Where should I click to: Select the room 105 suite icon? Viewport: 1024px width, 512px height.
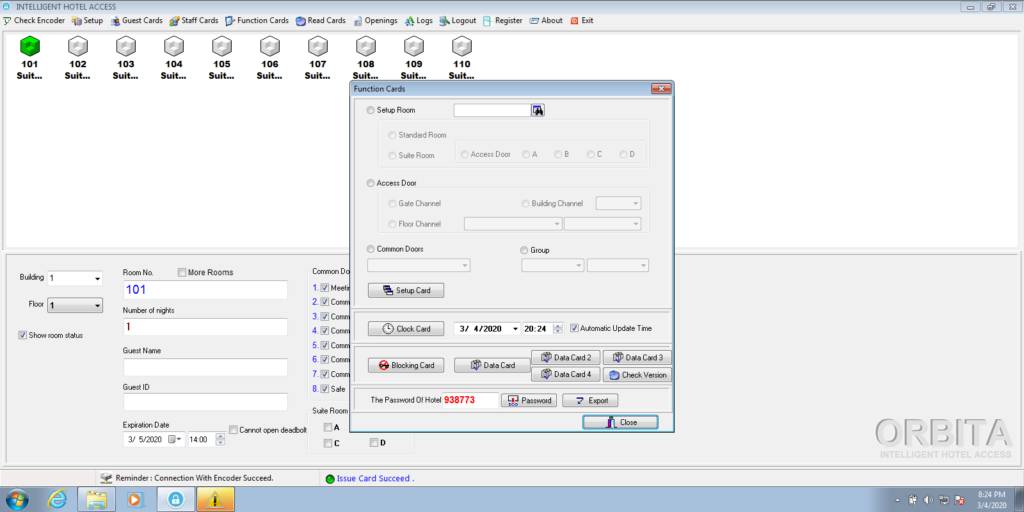[221, 46]
